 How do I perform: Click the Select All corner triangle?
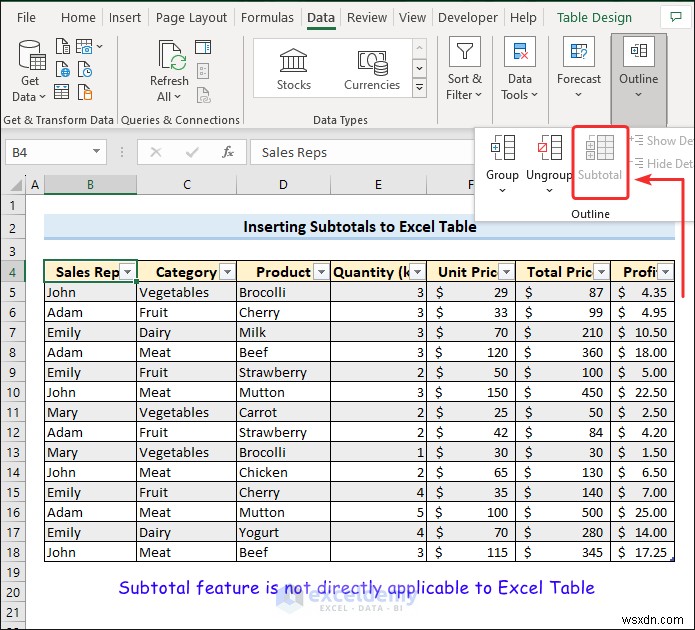click(16, 184)
